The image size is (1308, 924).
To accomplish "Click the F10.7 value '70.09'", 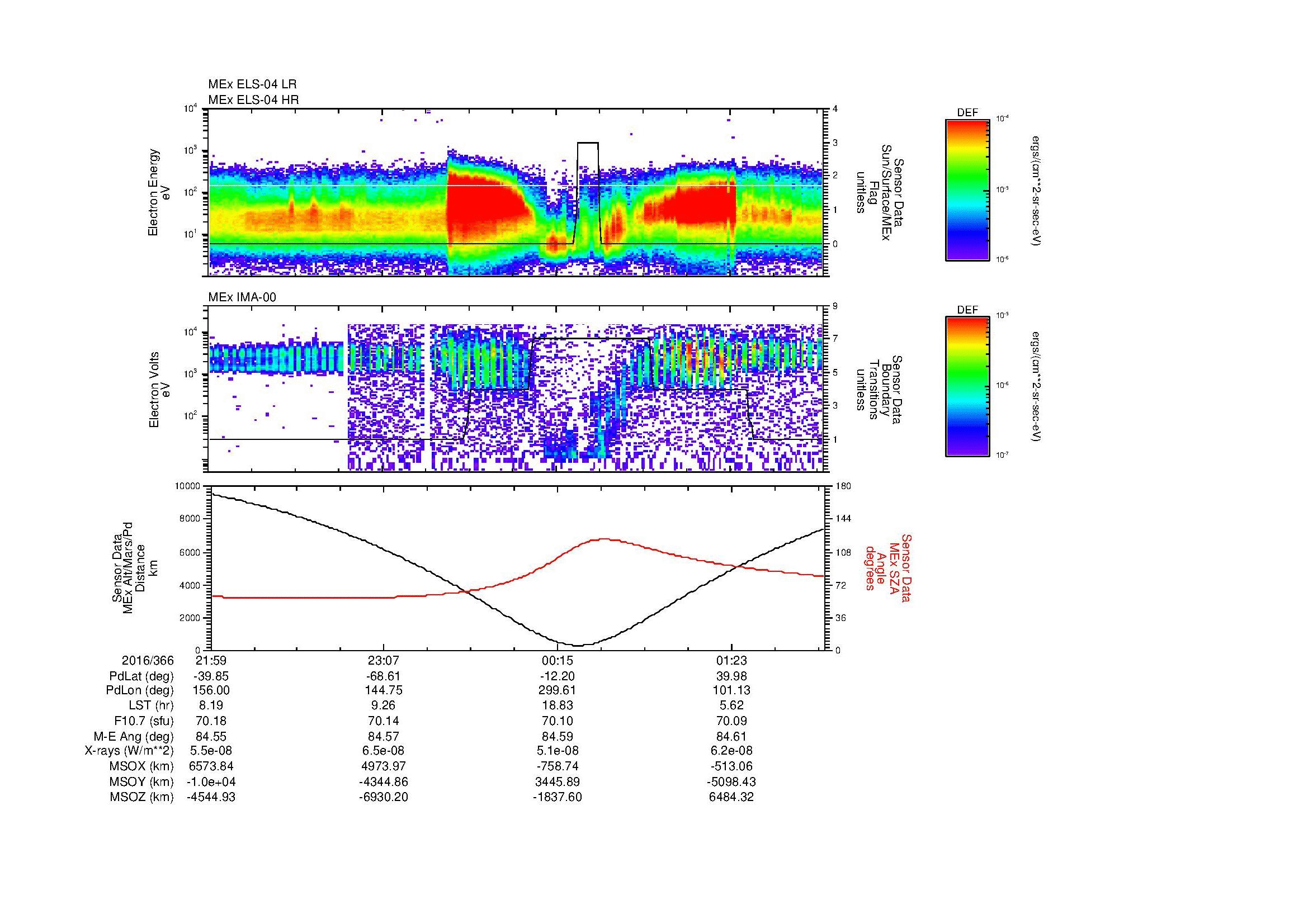I will click(731, 721).
